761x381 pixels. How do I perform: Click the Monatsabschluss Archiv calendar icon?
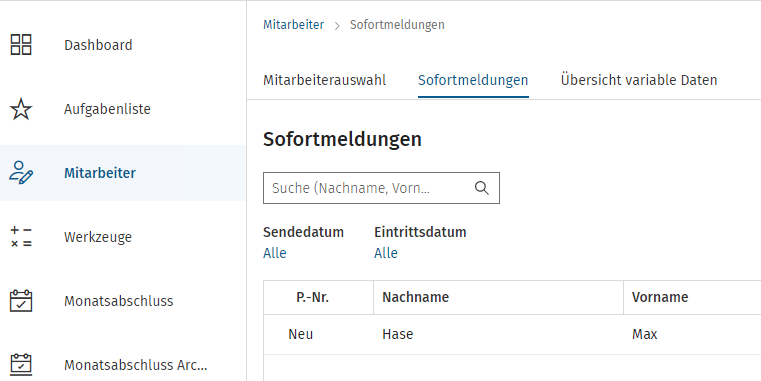[x=21, y=364]
